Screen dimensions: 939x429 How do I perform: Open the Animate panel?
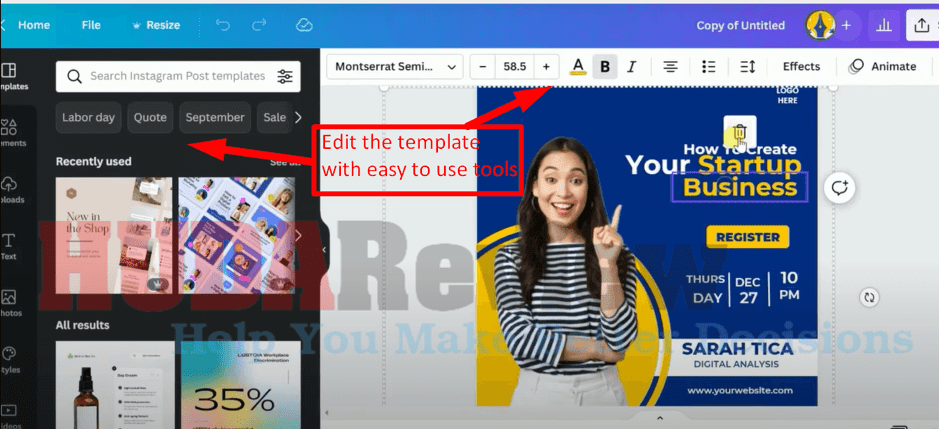pyautogui.click(x=883, y=67)
